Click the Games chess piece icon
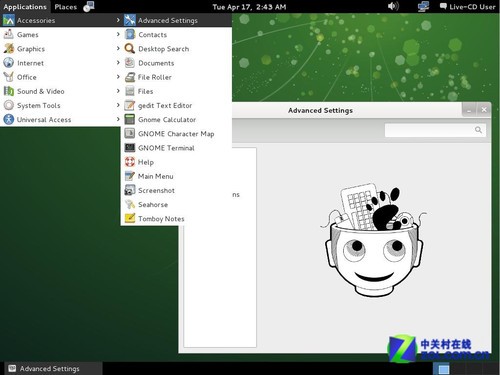This screenshot has height=375, width=500. click(x=9, y=34)
